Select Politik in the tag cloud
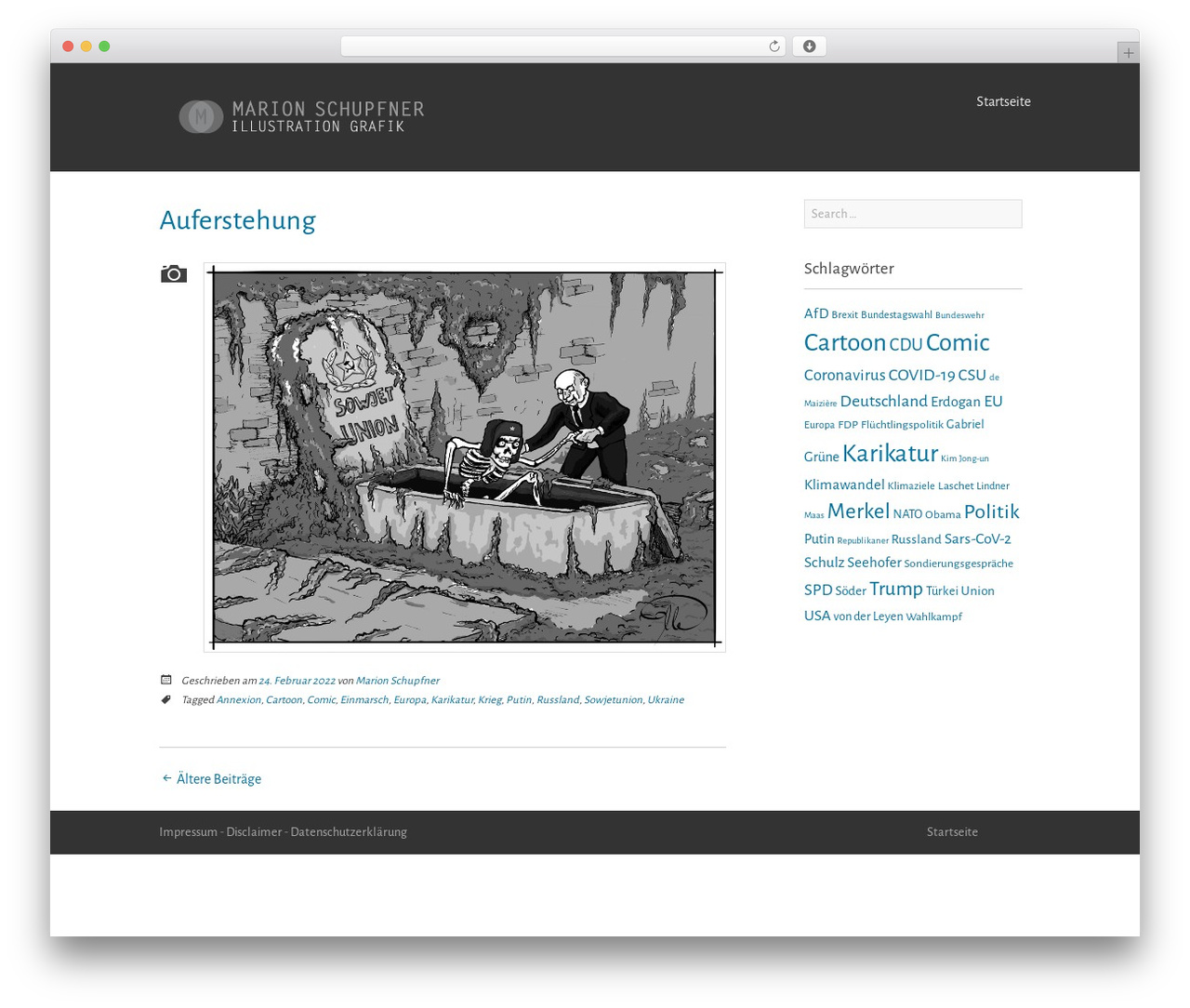 pyautogui.click(x=991, y=511)
